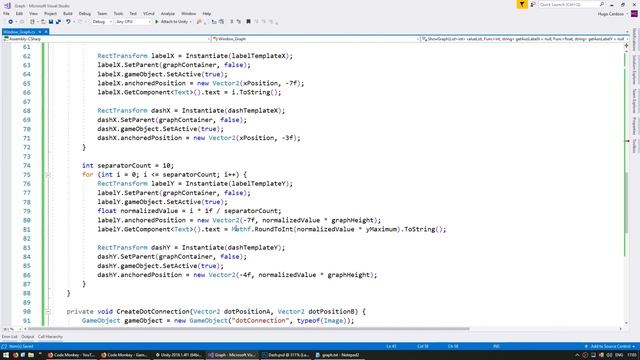Screen dimensions: 640x360
Task: Click the split editor handle above vertical scrollbar
Action: pos(627,46)
